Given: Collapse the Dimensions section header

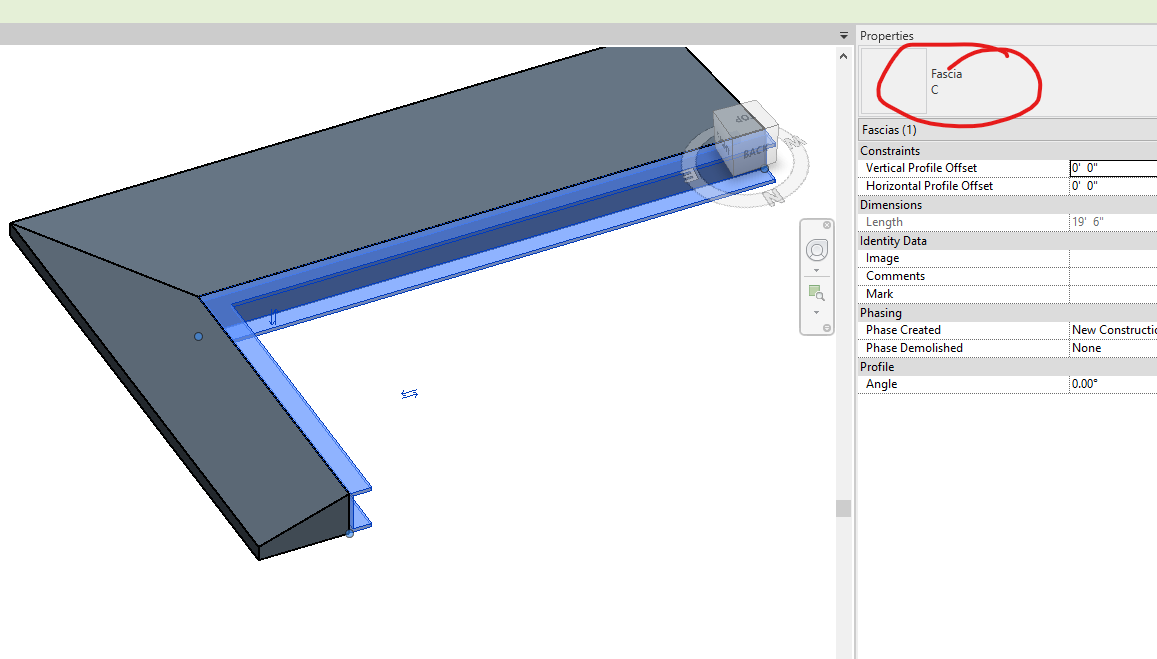Looking at the screenshot, I should coord(1007,205).
